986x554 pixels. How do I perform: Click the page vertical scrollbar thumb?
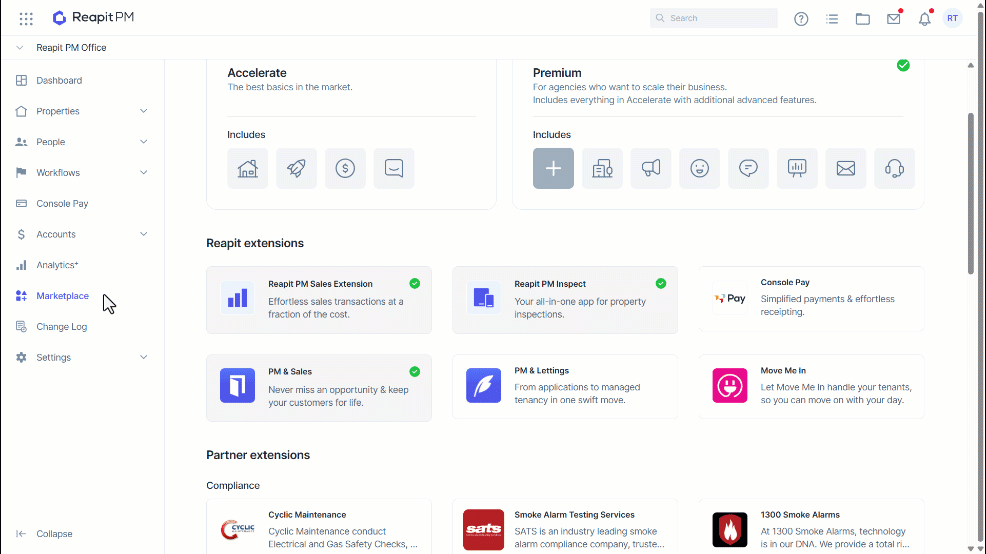tap(970, 194)
